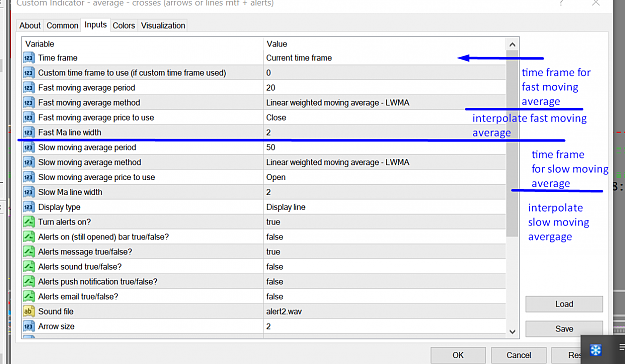The height and width of the screenshot is (364, 625).
Task: Click the icon next to Slow moving average period
Action: (29, 148)
